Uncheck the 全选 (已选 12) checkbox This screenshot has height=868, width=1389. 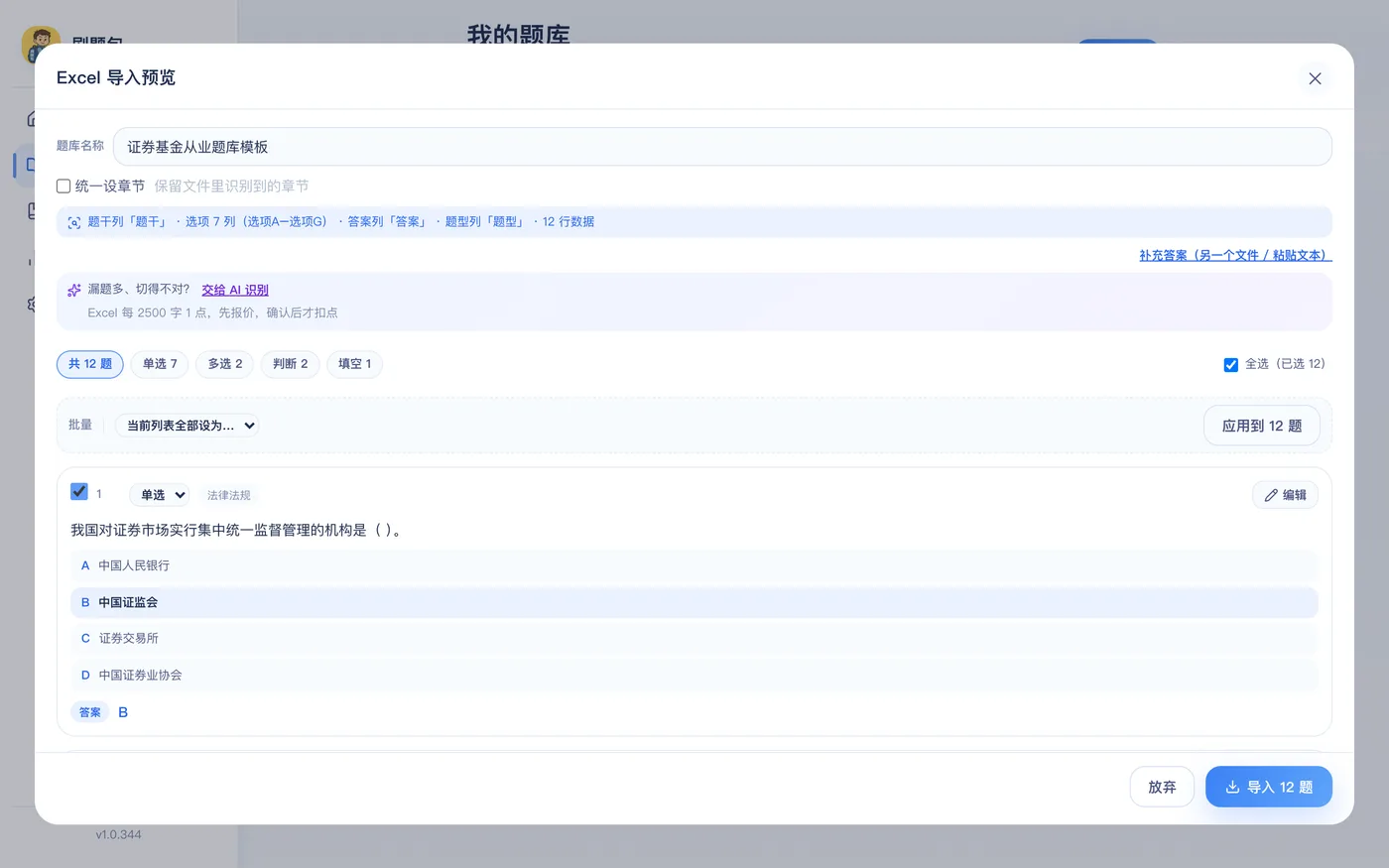tap(1230, 364)
